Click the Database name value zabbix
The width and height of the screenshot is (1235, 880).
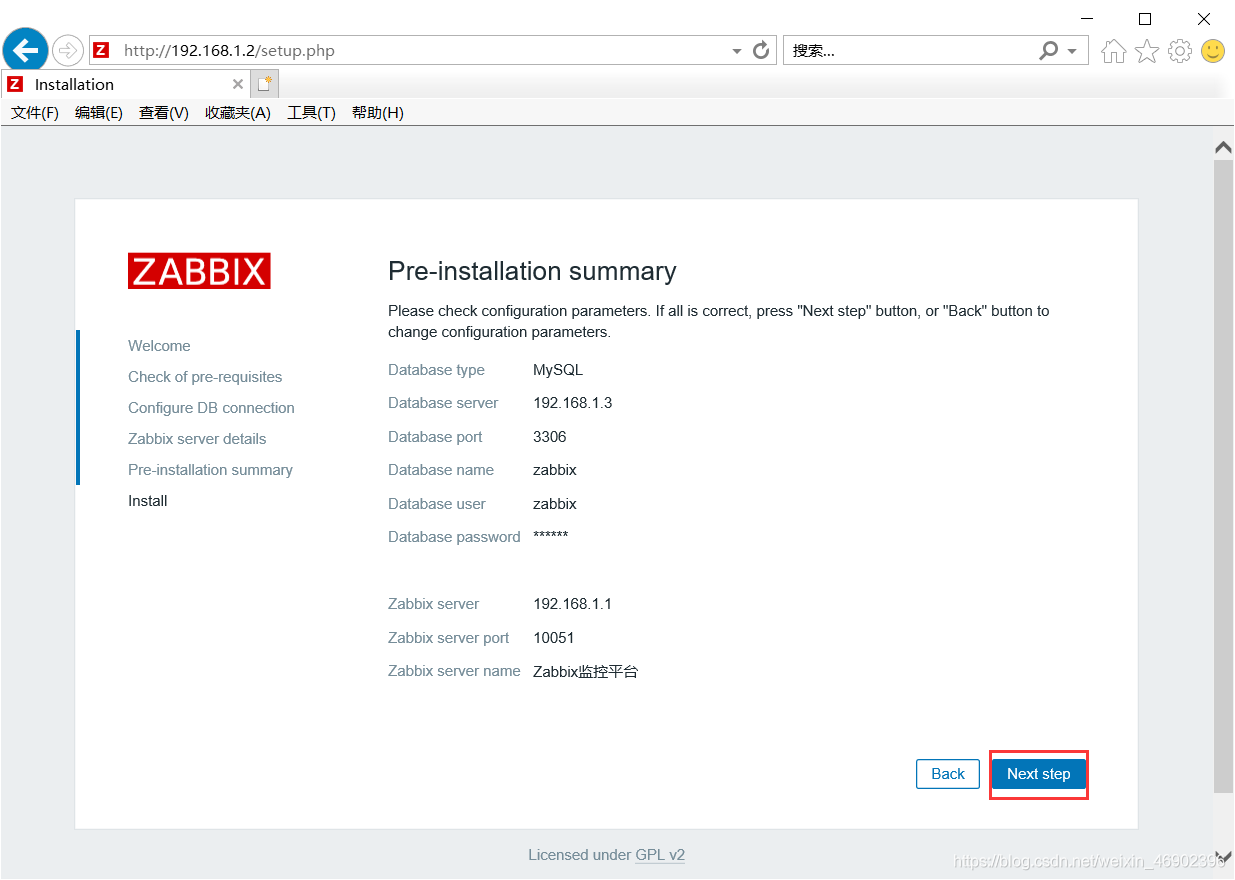[x=555, y=470]
